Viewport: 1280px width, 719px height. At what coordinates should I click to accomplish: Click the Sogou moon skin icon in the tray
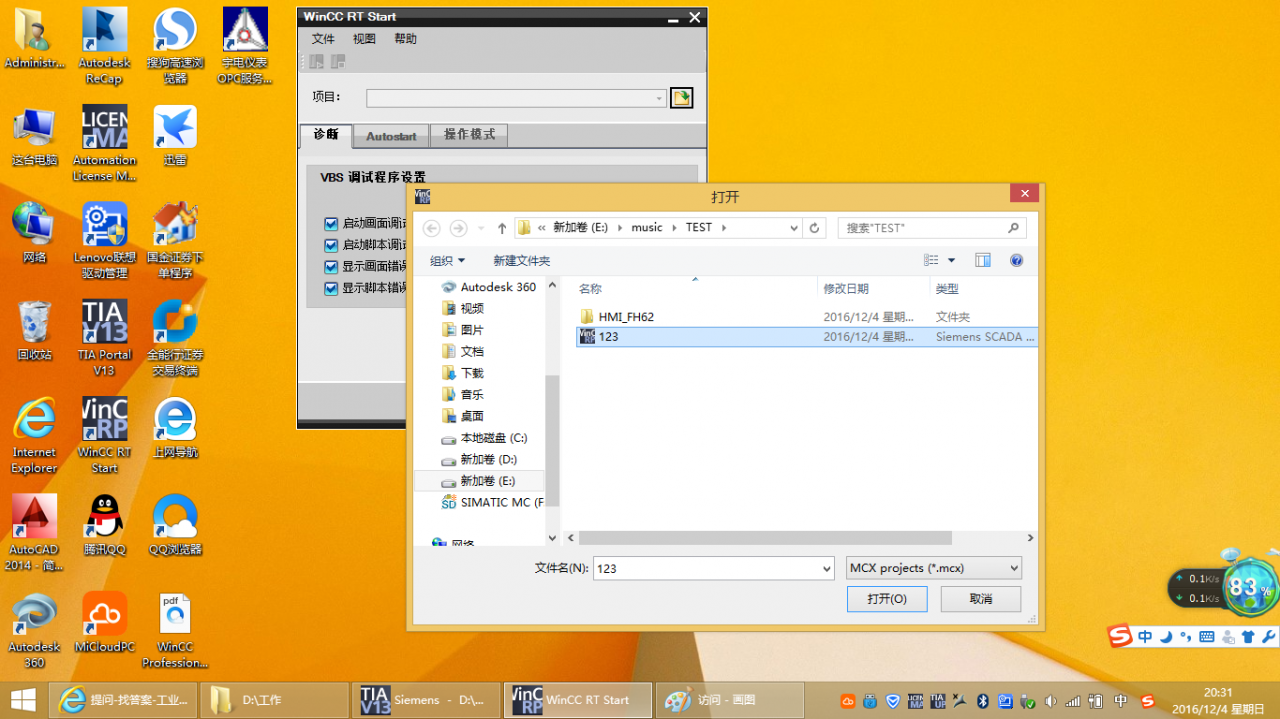click(x=1166, y=636)
